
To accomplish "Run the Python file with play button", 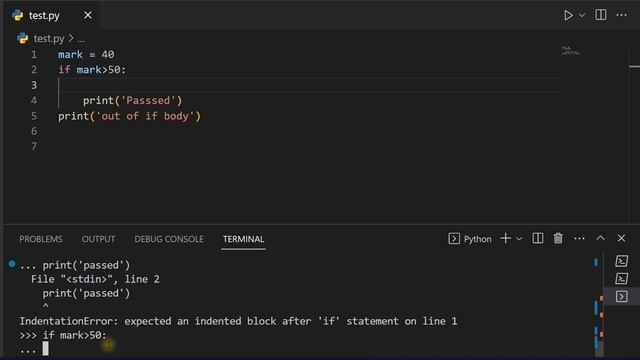I will click(x=568, y=16).
